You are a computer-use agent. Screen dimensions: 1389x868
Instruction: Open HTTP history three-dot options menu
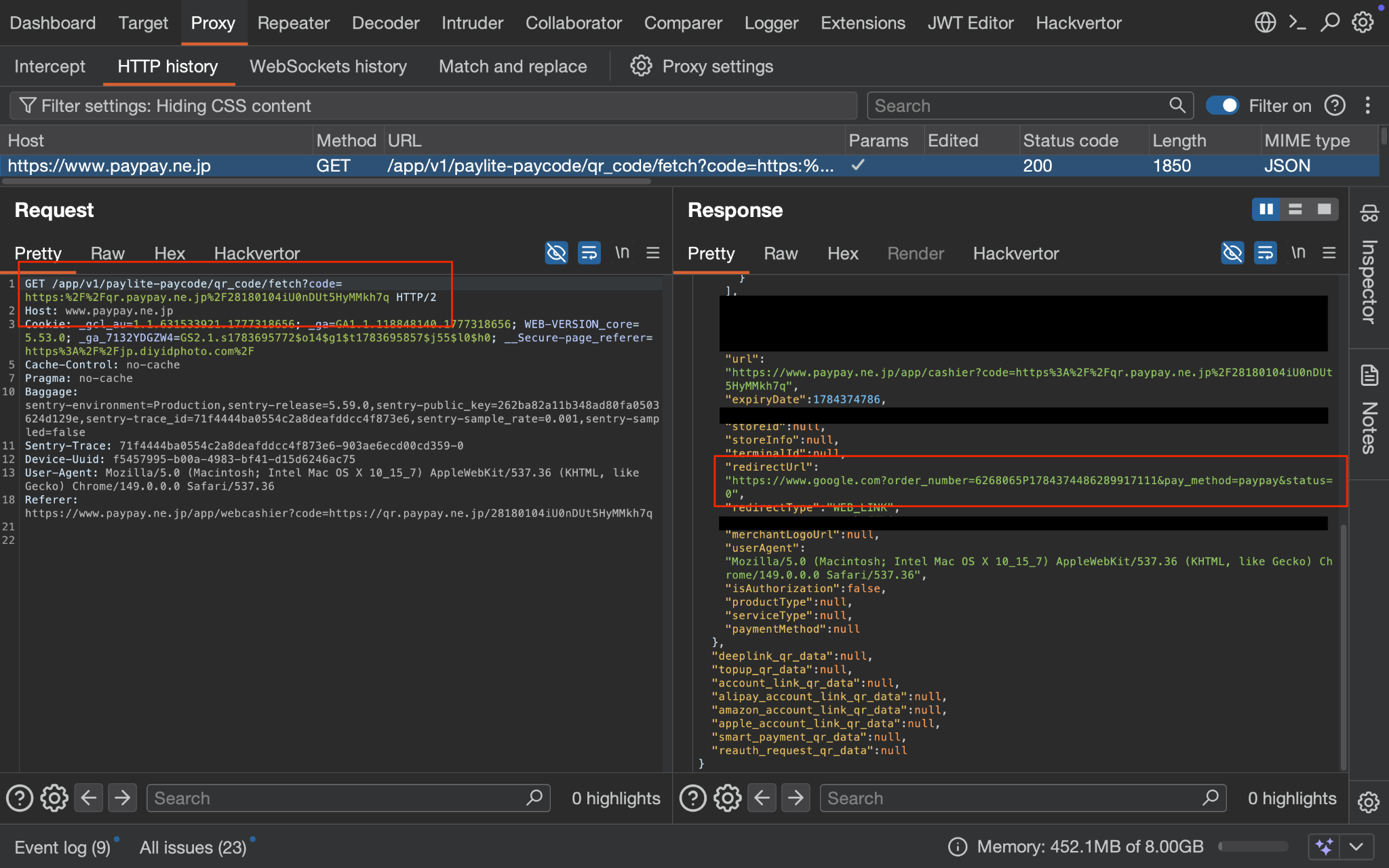pos(1367,106)
